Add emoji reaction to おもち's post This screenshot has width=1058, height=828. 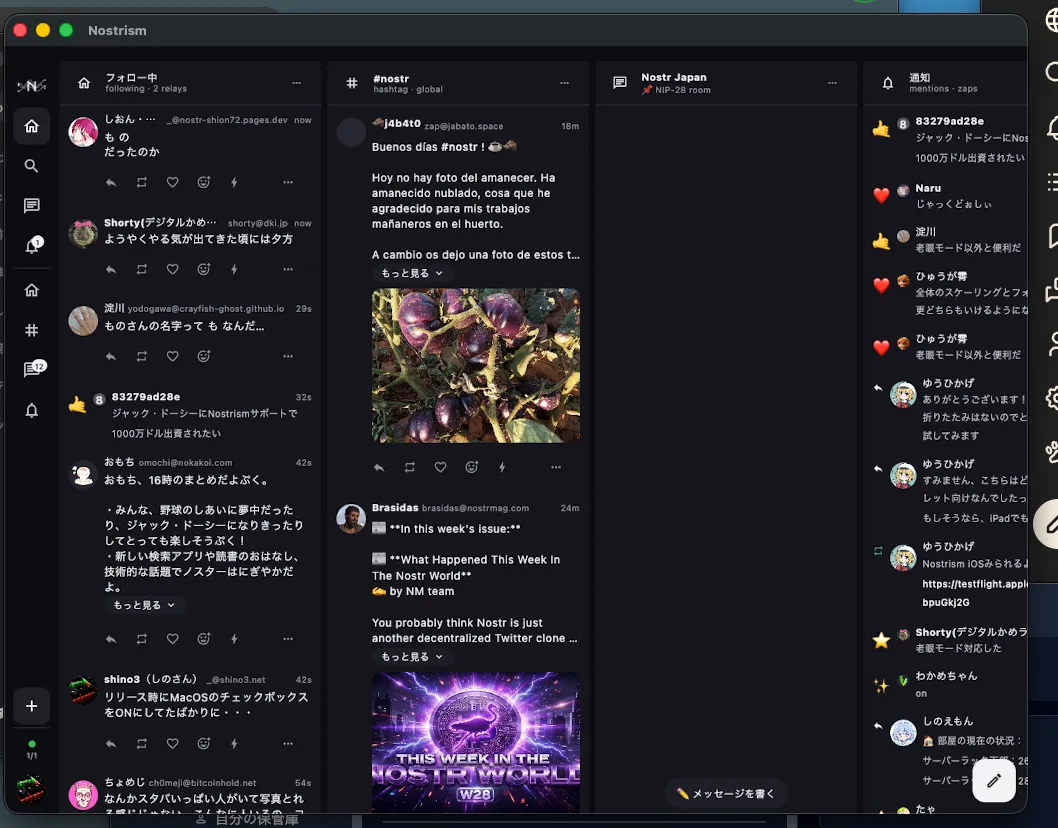[204, 638]
